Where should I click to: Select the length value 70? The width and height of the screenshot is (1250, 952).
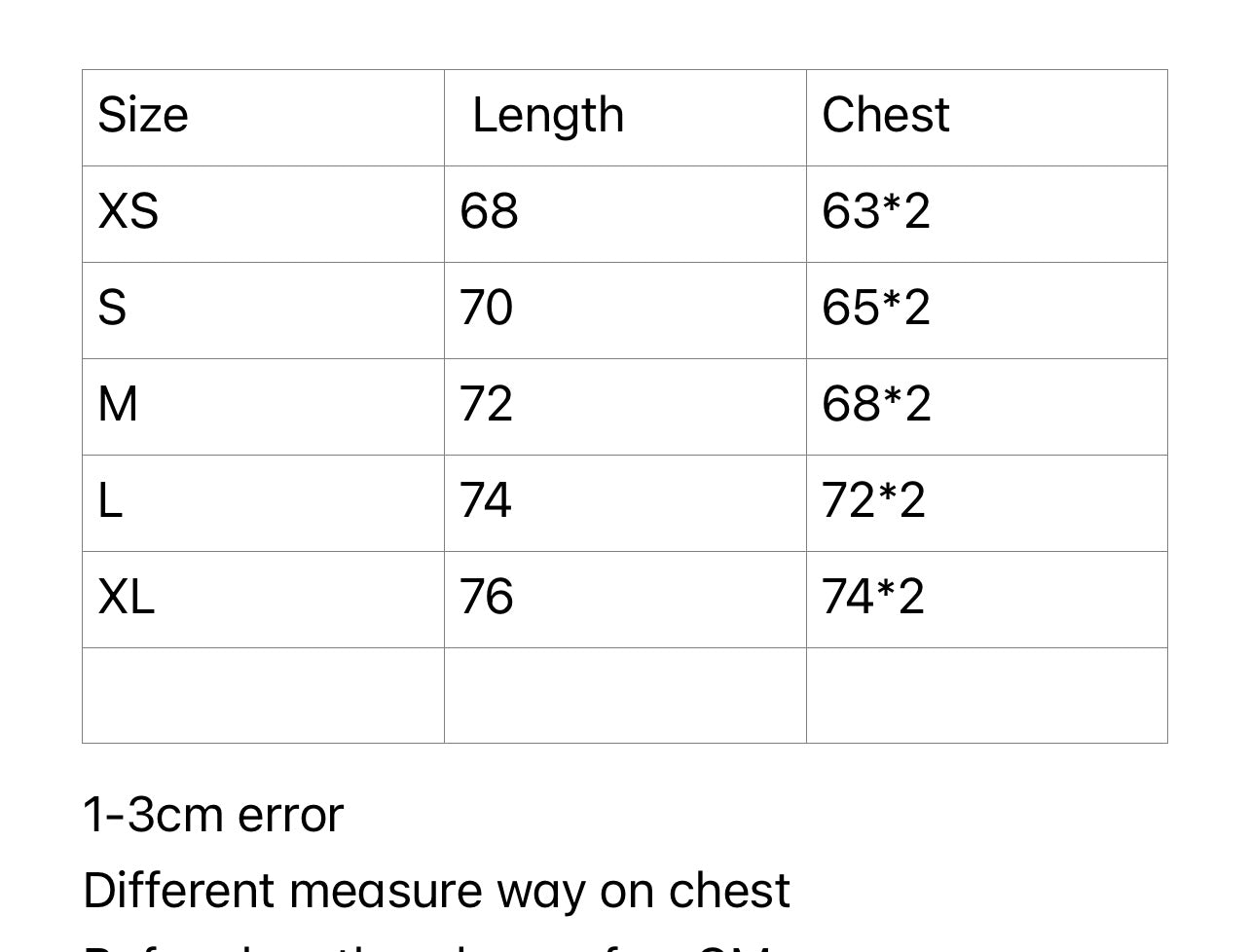486,308
